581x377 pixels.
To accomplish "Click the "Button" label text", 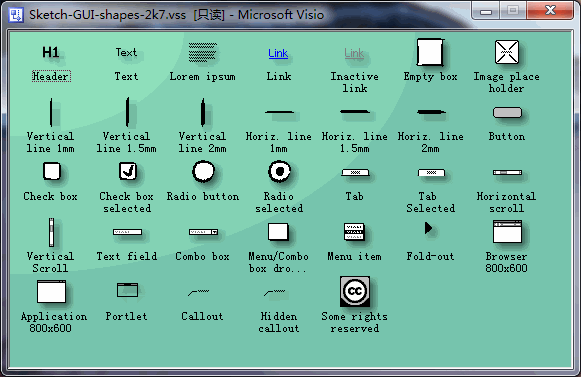I will [507, 136].
